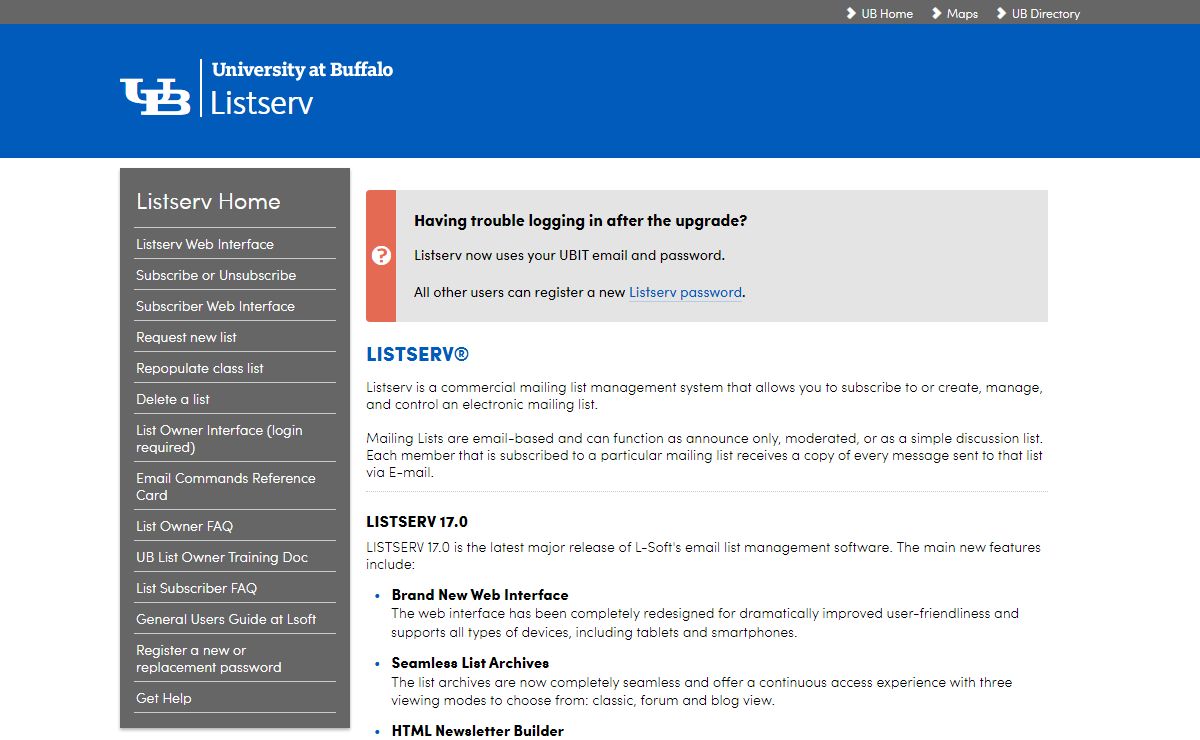The width and height of the screenshot is (1200, 740).
Task: Open Repopulate class list page
Action: click(200, 368)
